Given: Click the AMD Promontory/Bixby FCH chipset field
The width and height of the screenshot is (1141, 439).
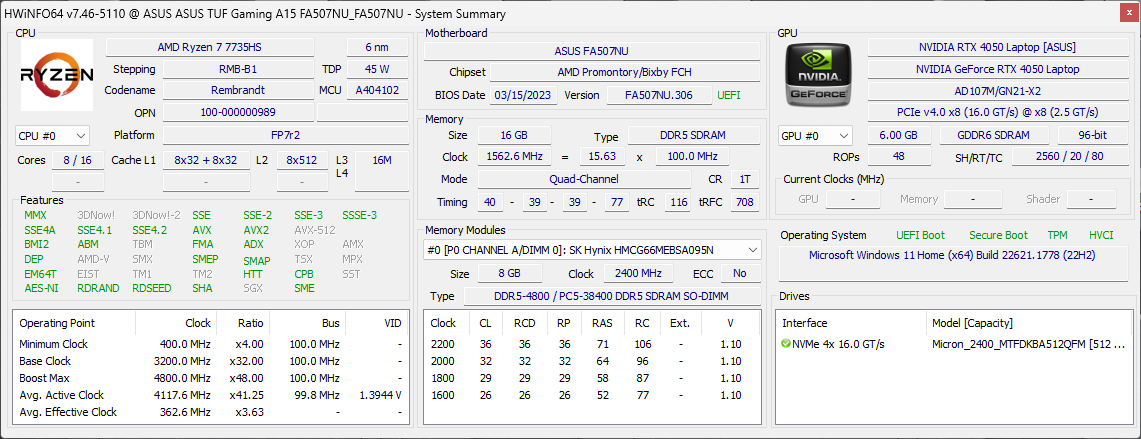Looking at the screenshot, I should tap(624, 73).
